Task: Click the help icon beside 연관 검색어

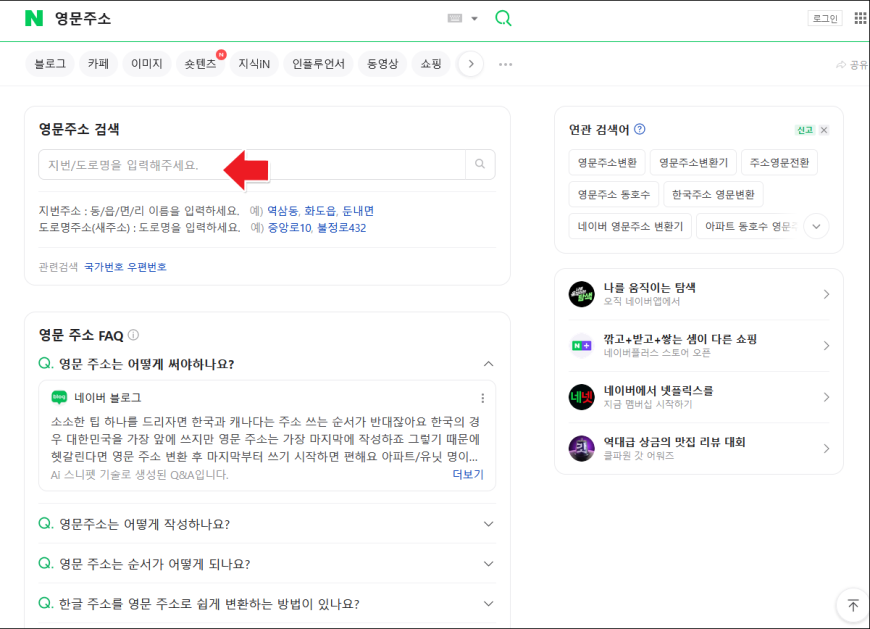Action: click(640, 129)
